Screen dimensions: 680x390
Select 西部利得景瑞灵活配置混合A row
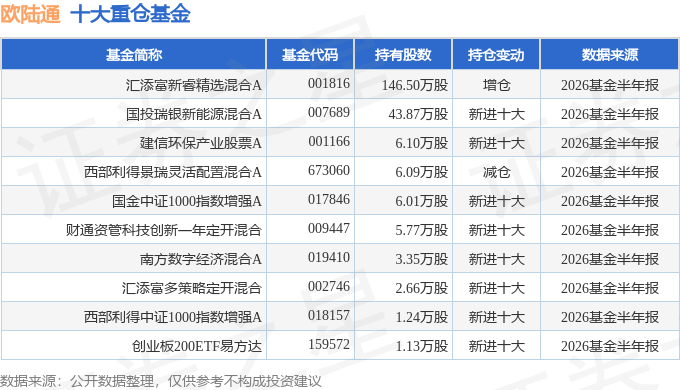click(340, 172)
